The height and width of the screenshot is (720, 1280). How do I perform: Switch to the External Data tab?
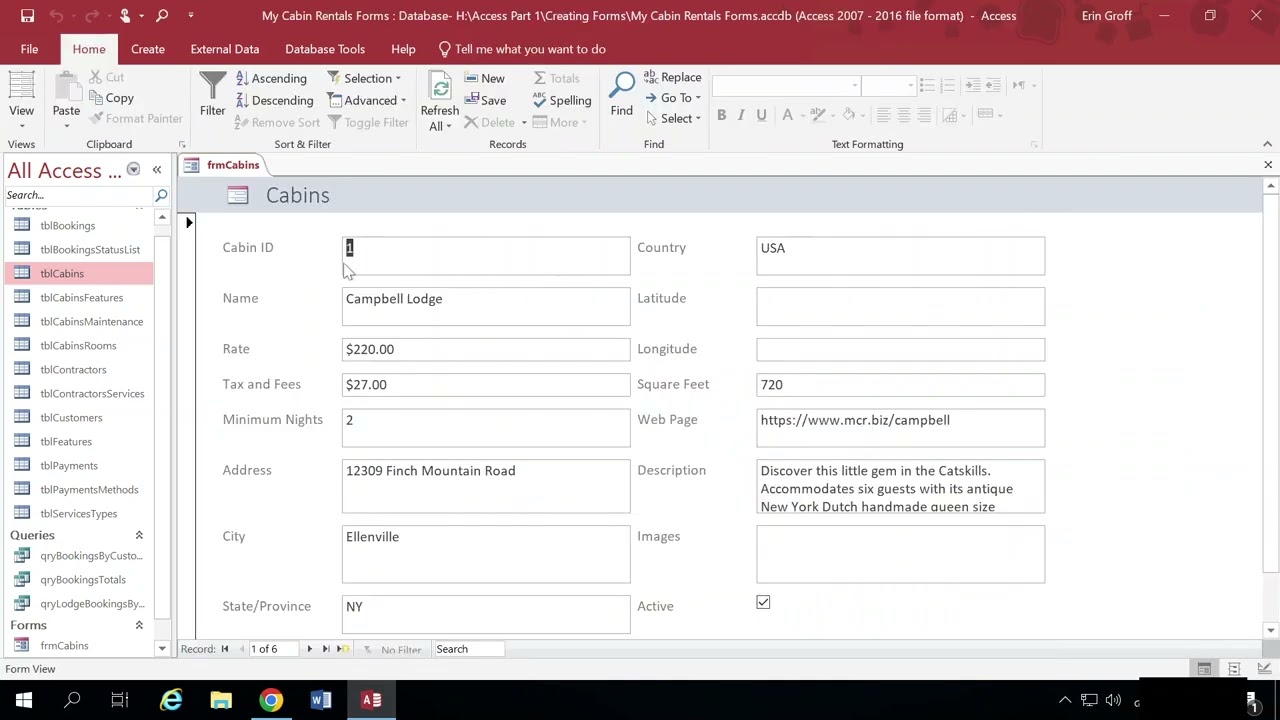[x=225, y=49]
